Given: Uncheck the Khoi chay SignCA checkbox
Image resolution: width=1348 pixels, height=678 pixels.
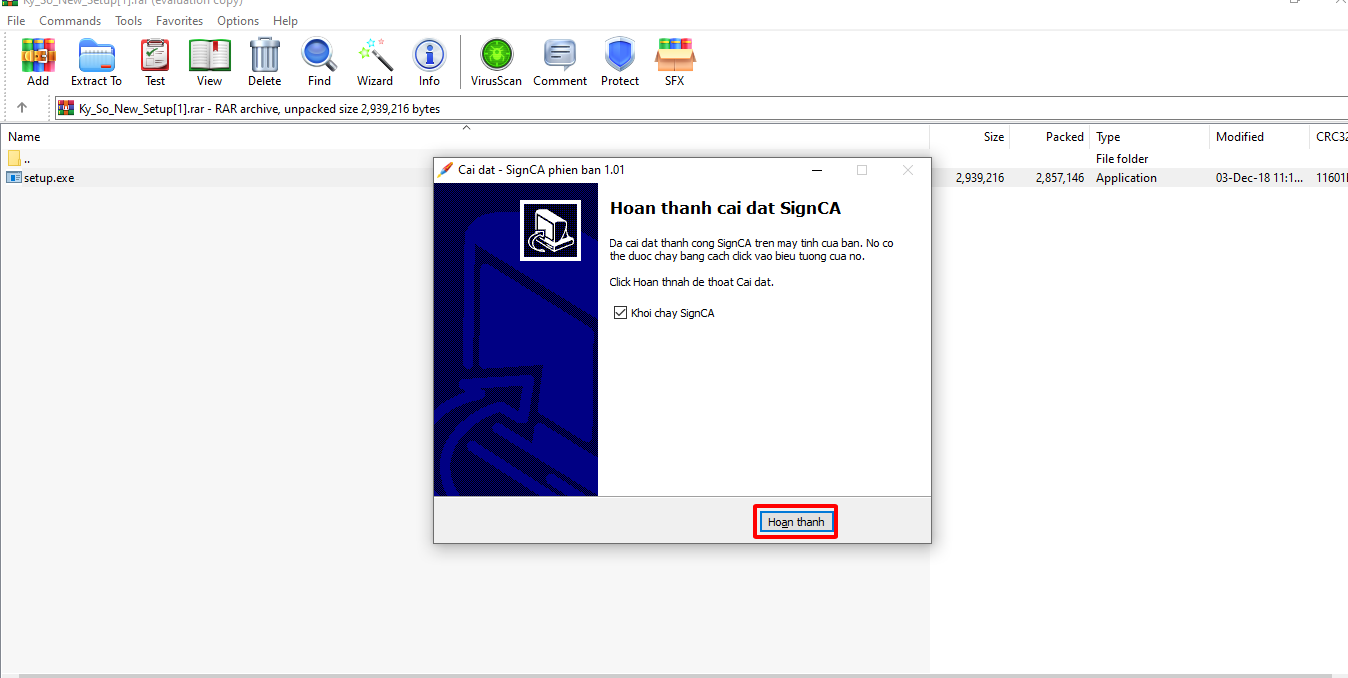Looking at the screenshot, I should click(x=621, y=313).
